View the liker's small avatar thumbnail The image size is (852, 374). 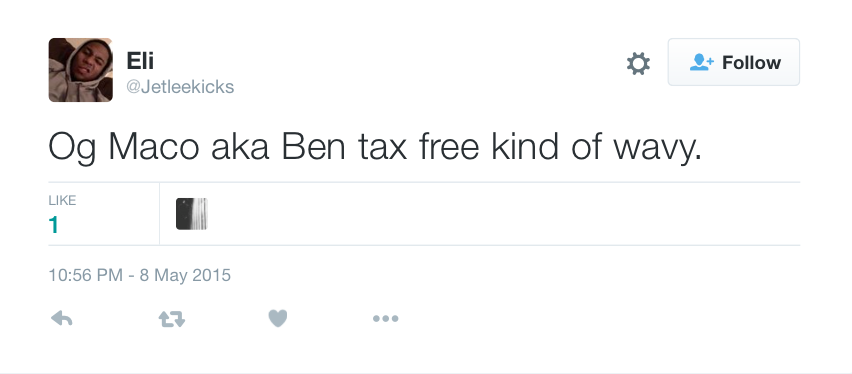point(192,214)
